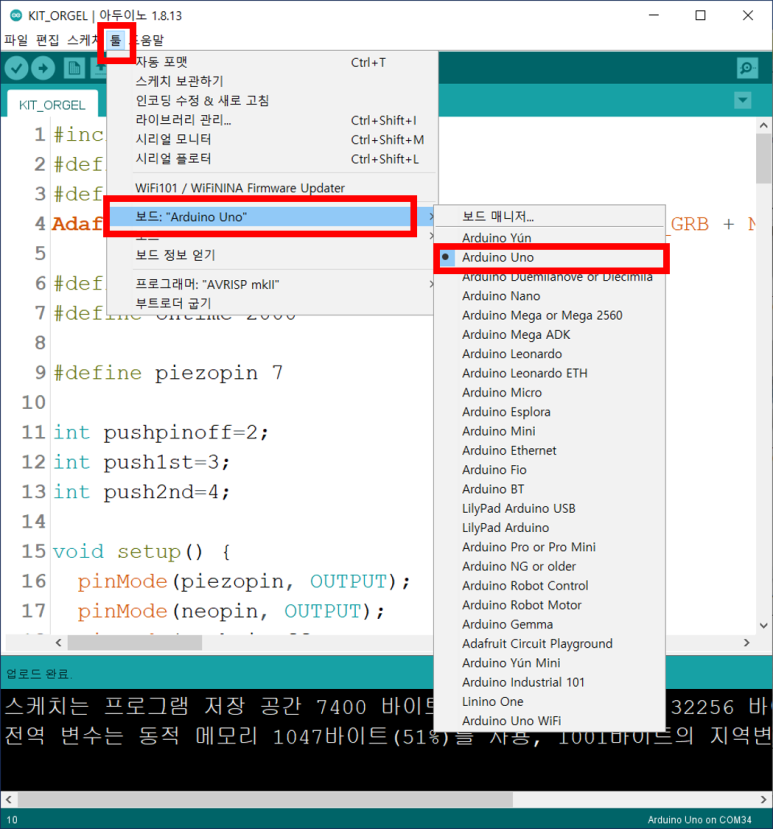Click editor horizontal scrollbar thumb
This screenshot has width=773, height=829.
pyautogui.click(x=135, y=643)
